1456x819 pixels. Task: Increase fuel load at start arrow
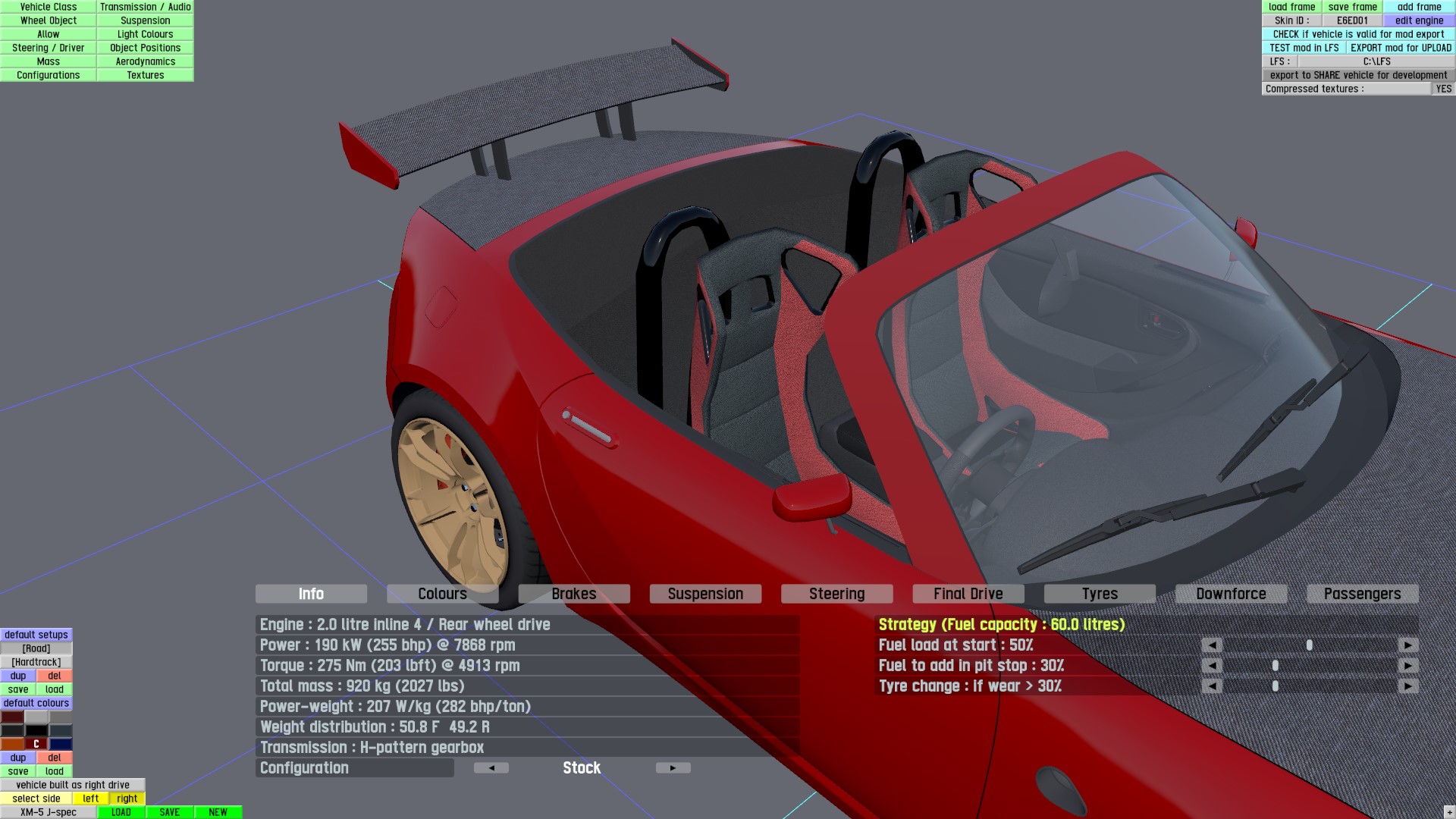(x=1407, y=645)
